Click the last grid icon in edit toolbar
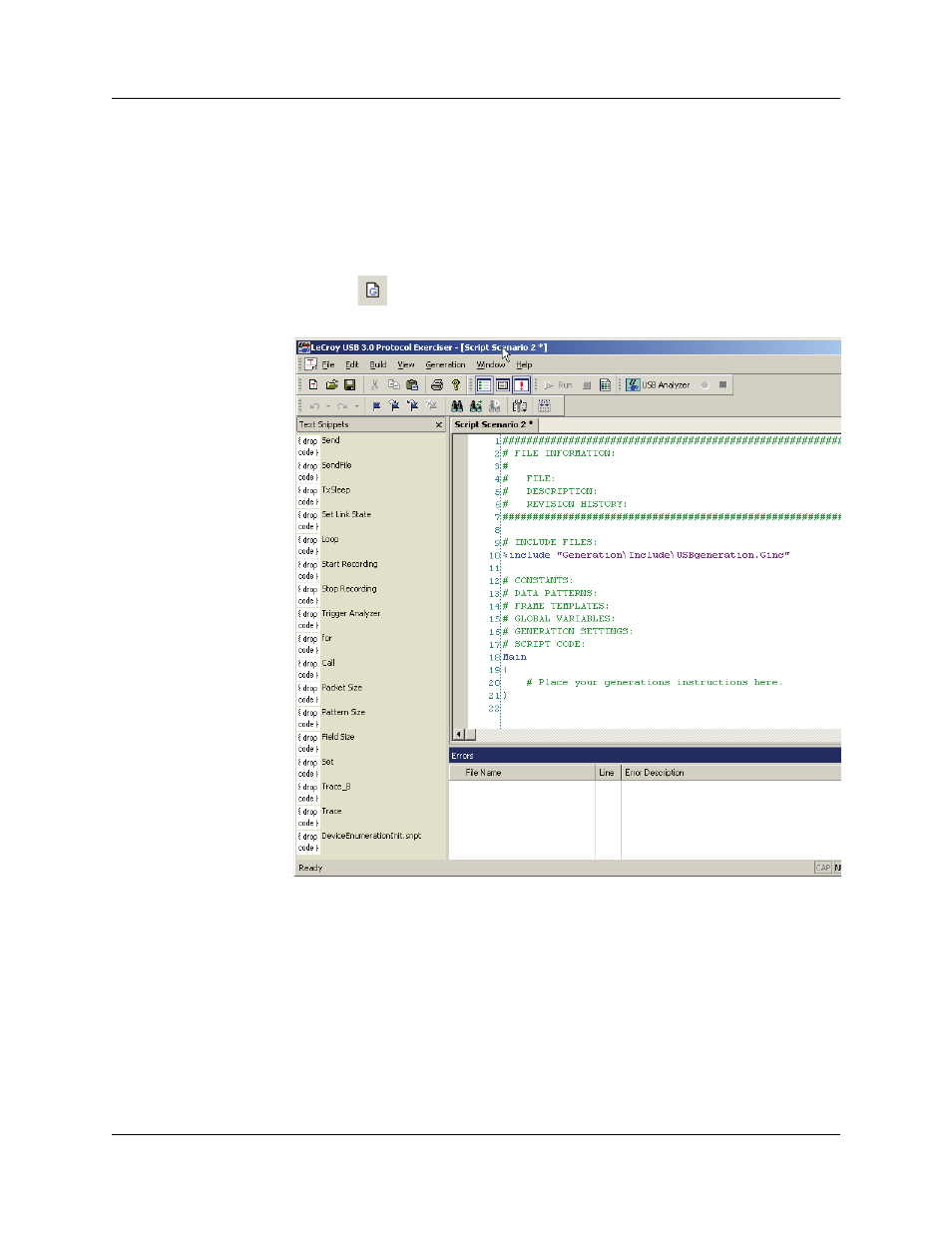The image size is (952, 1233). point(544,406)
